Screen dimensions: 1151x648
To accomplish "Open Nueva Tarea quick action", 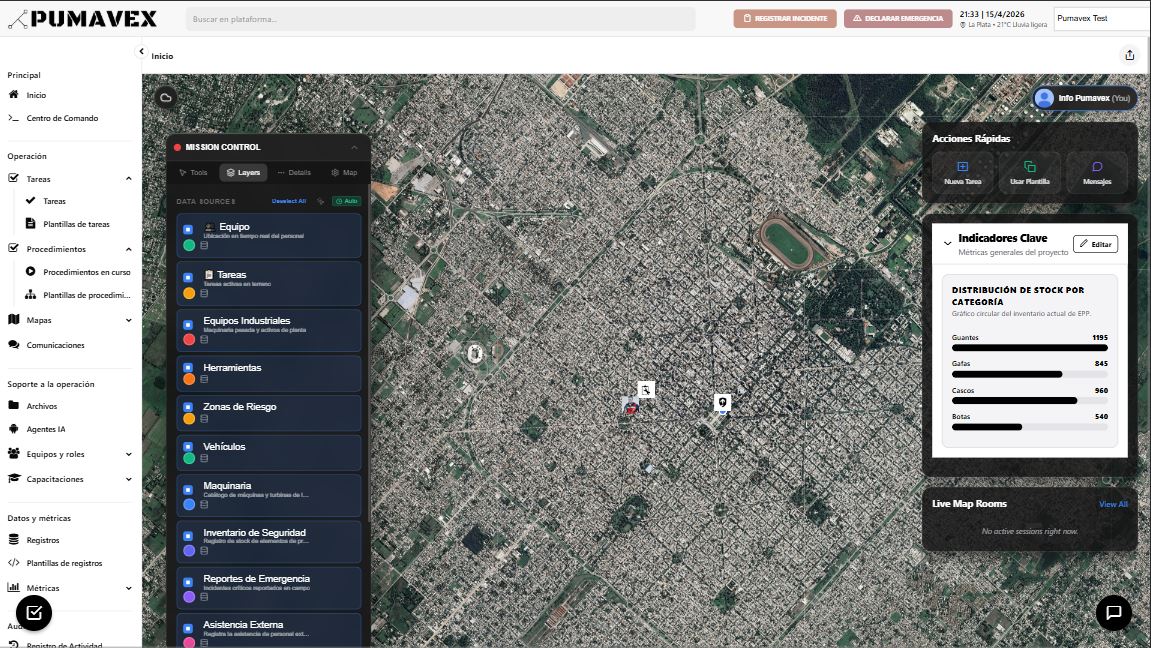I will coord(962,173).
